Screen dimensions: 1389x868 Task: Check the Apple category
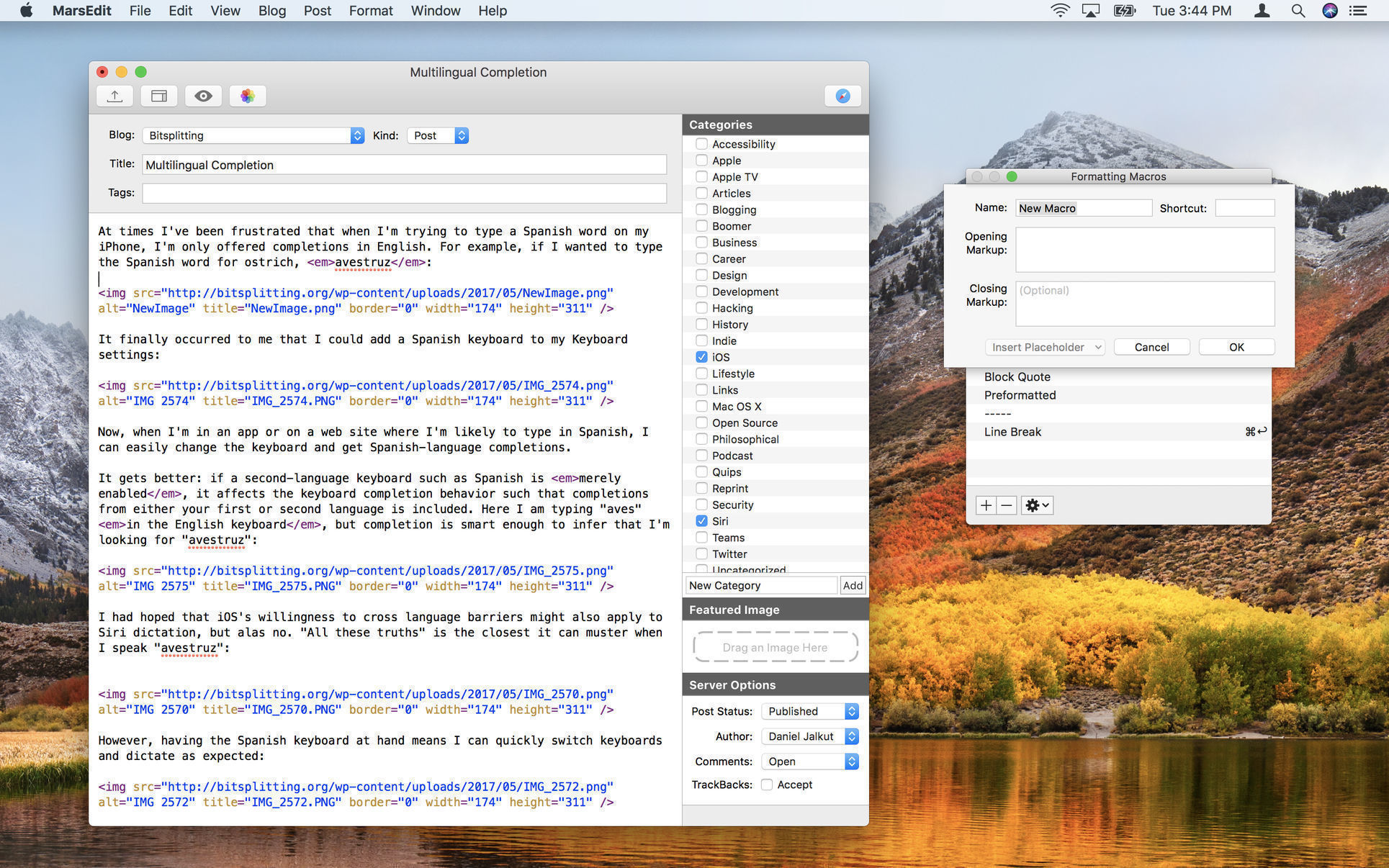tap(701, 160)
